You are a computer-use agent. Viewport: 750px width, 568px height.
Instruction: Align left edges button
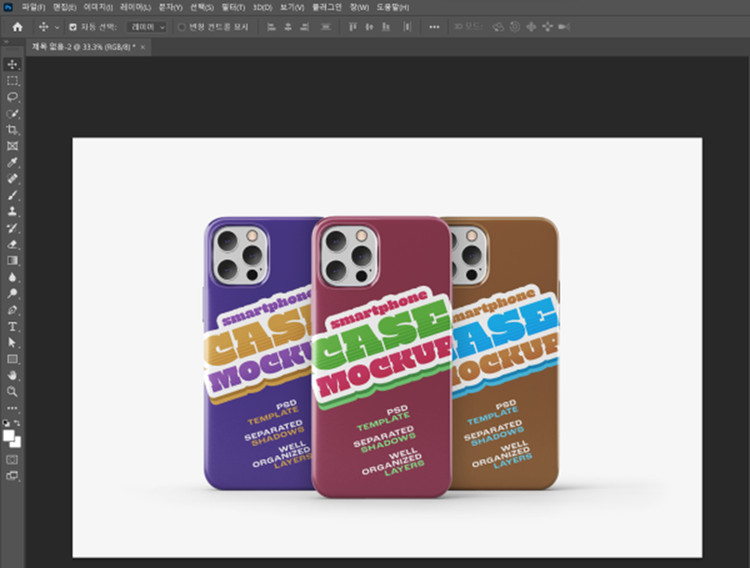tap(271, 27)
